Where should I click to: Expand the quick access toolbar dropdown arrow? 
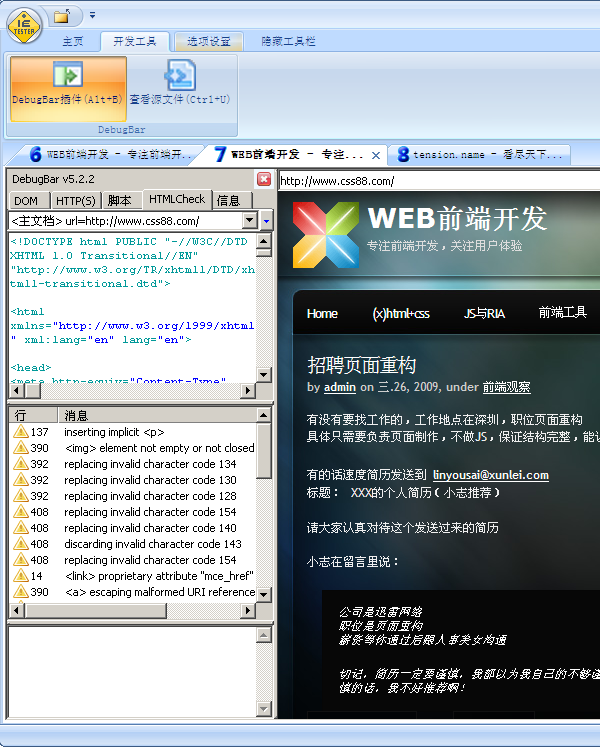click(93, 16)
